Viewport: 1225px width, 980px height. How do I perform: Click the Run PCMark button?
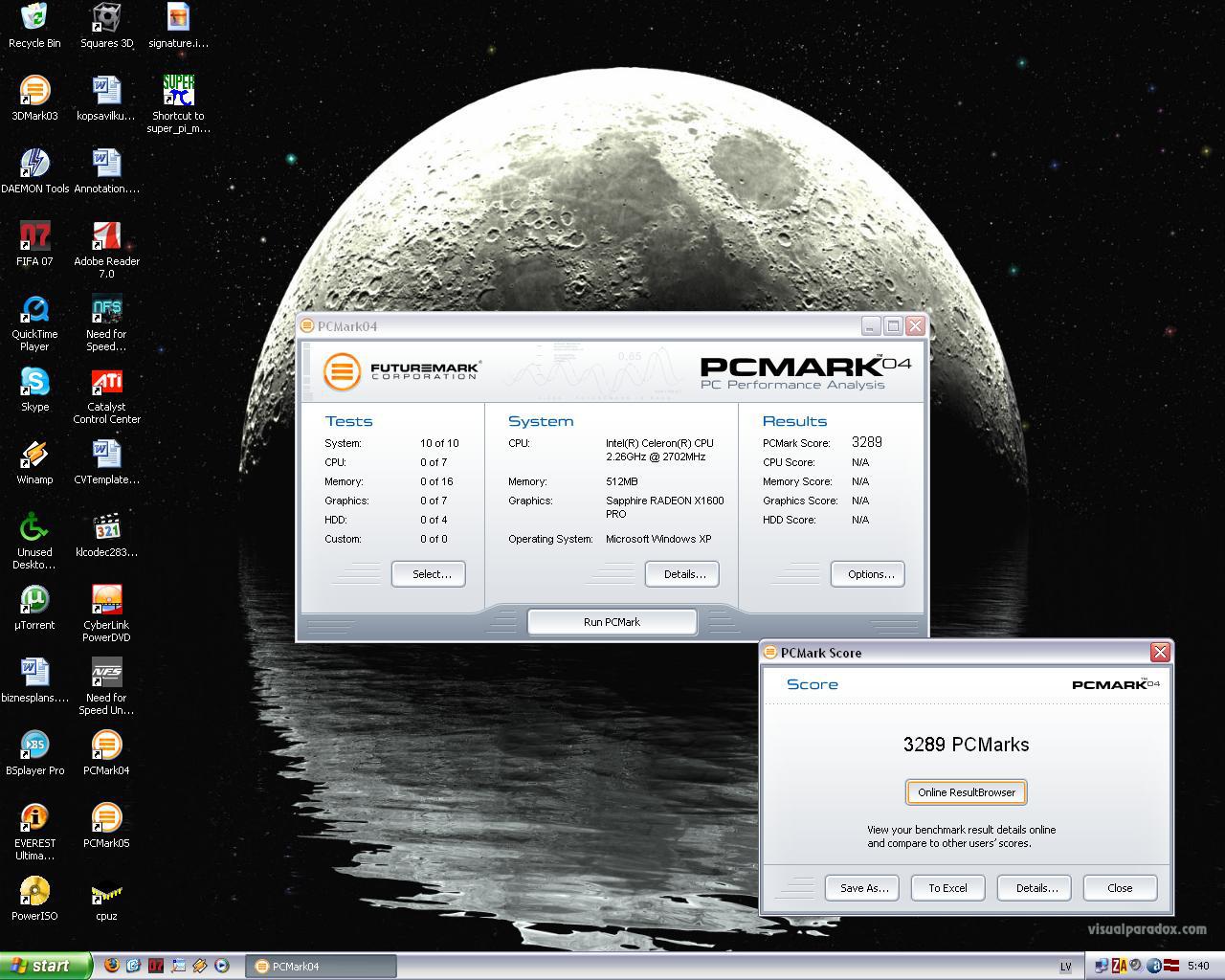coord(612,622)
